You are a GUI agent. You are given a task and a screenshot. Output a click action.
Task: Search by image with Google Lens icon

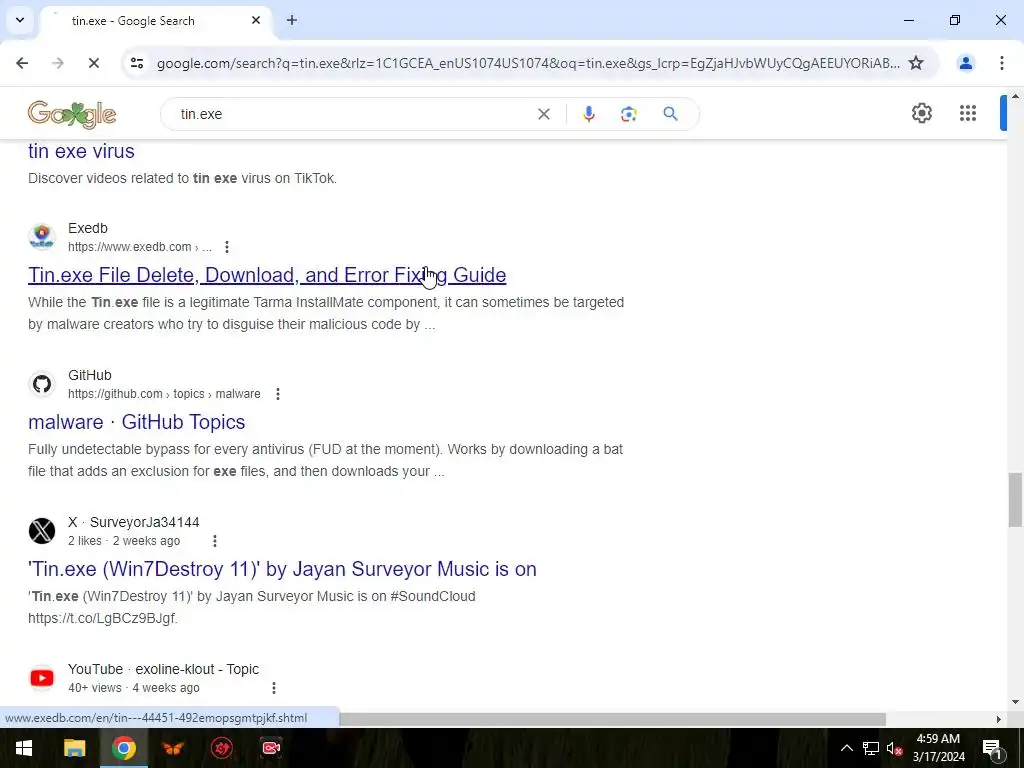(628, 114)
